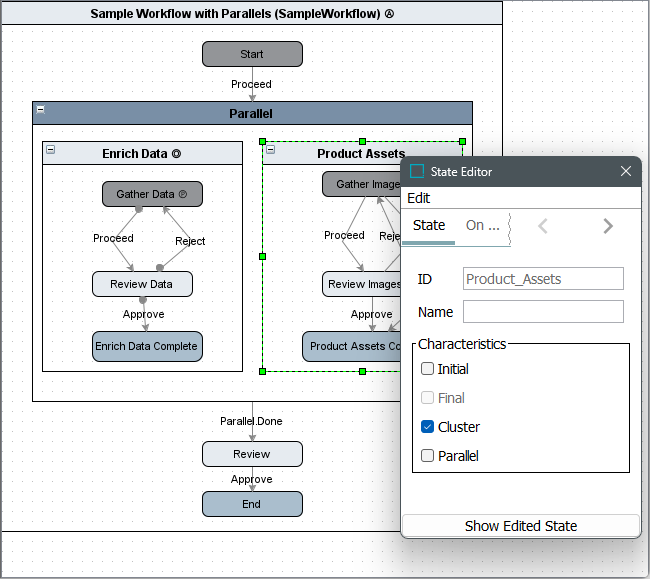Collapse the Parallel cluster with minus icon
Image resolution: width=650 pixels, height=579 pixels.
tap(40, 109)
